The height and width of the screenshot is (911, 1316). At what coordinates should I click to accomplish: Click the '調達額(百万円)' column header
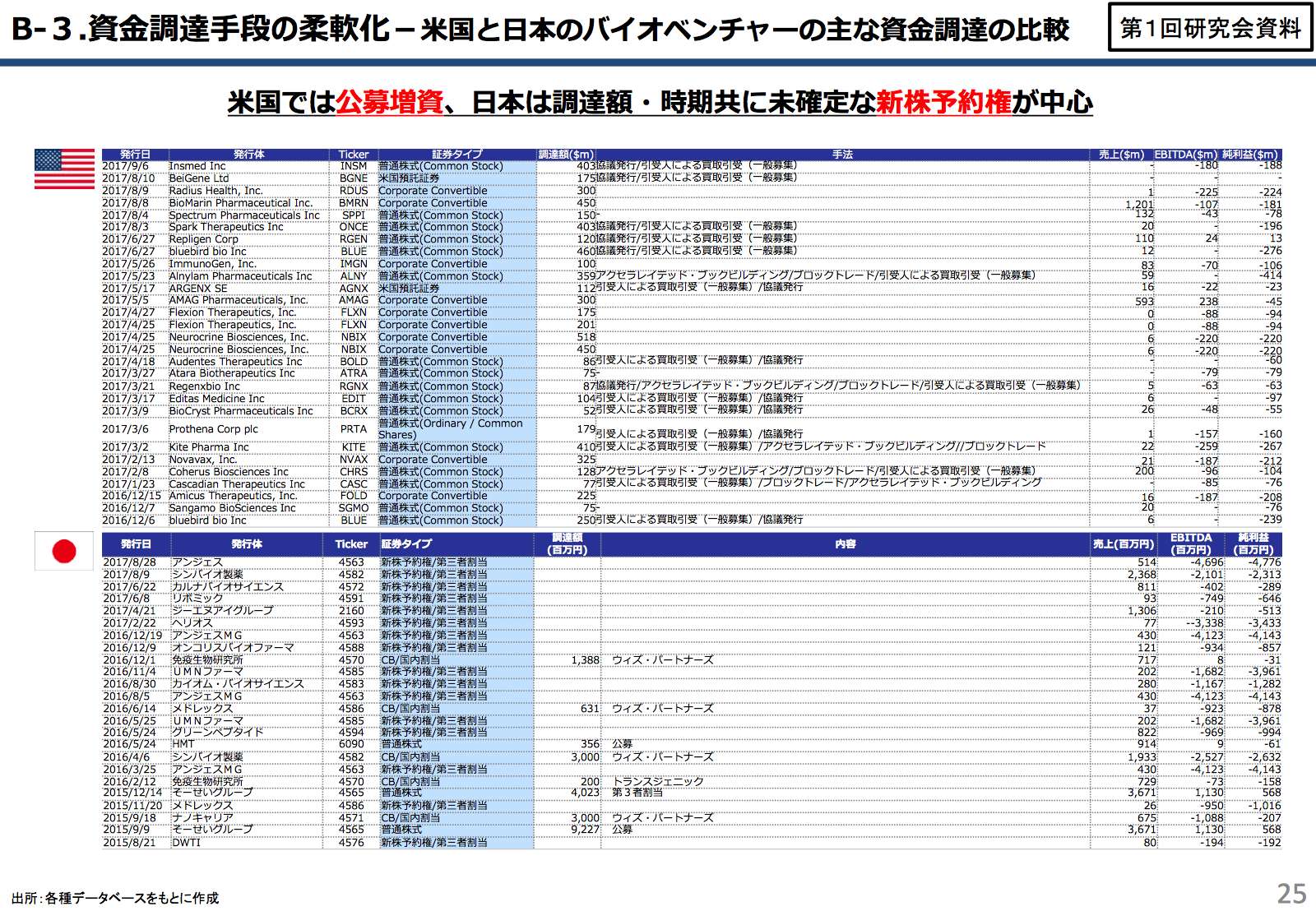[x=567, y=544]
